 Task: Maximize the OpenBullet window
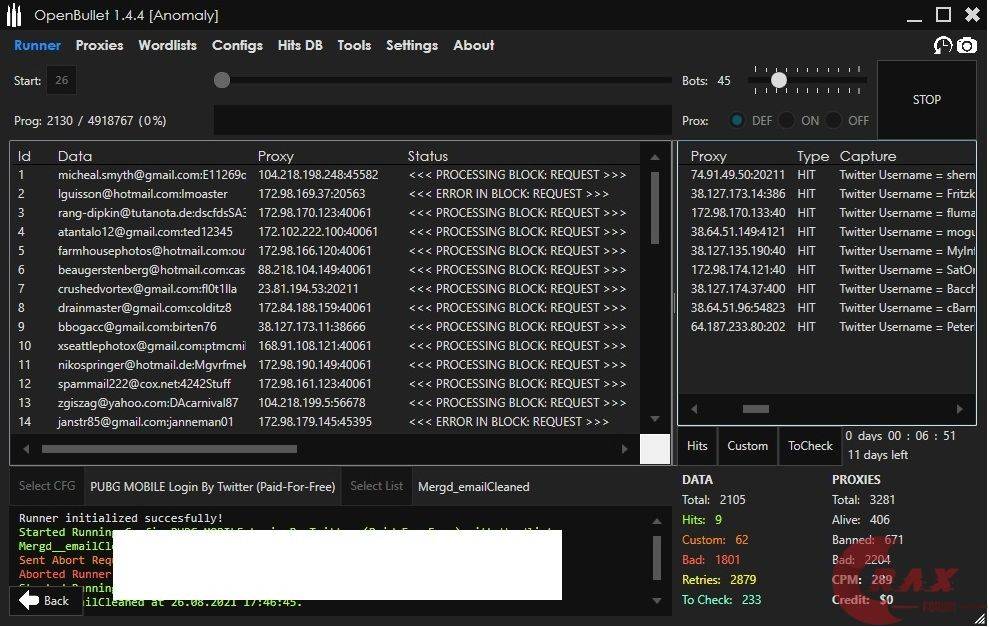(x=942, y=14)
